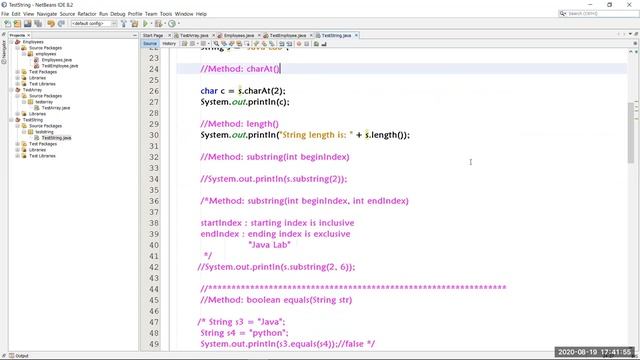Click the Stop Macro Recording icon
Viewport: 640px width, 360px height.
306,44
